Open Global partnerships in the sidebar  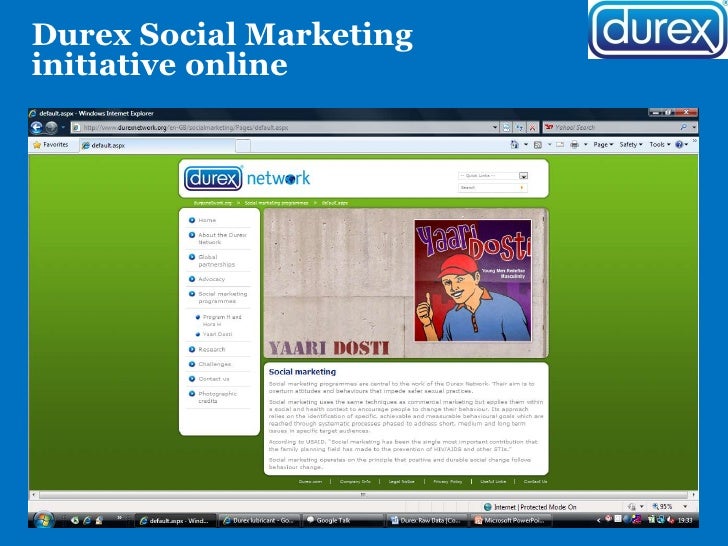click(x=216, y=260)
